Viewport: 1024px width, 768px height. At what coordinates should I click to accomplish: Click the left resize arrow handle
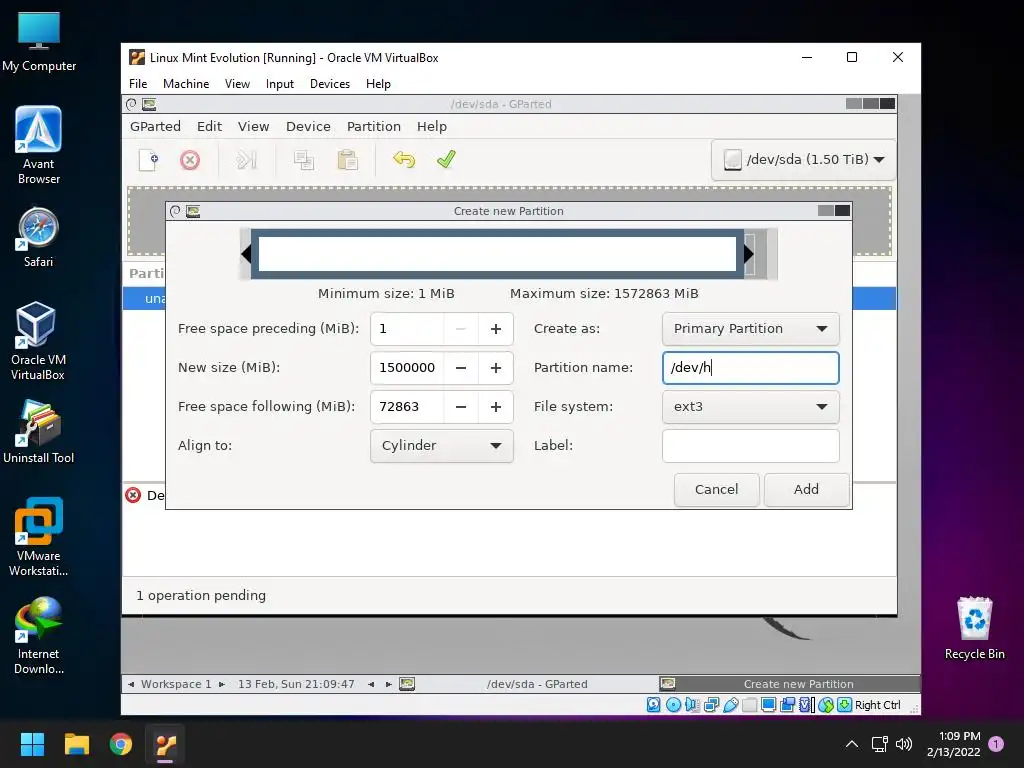tap(246, 254)
